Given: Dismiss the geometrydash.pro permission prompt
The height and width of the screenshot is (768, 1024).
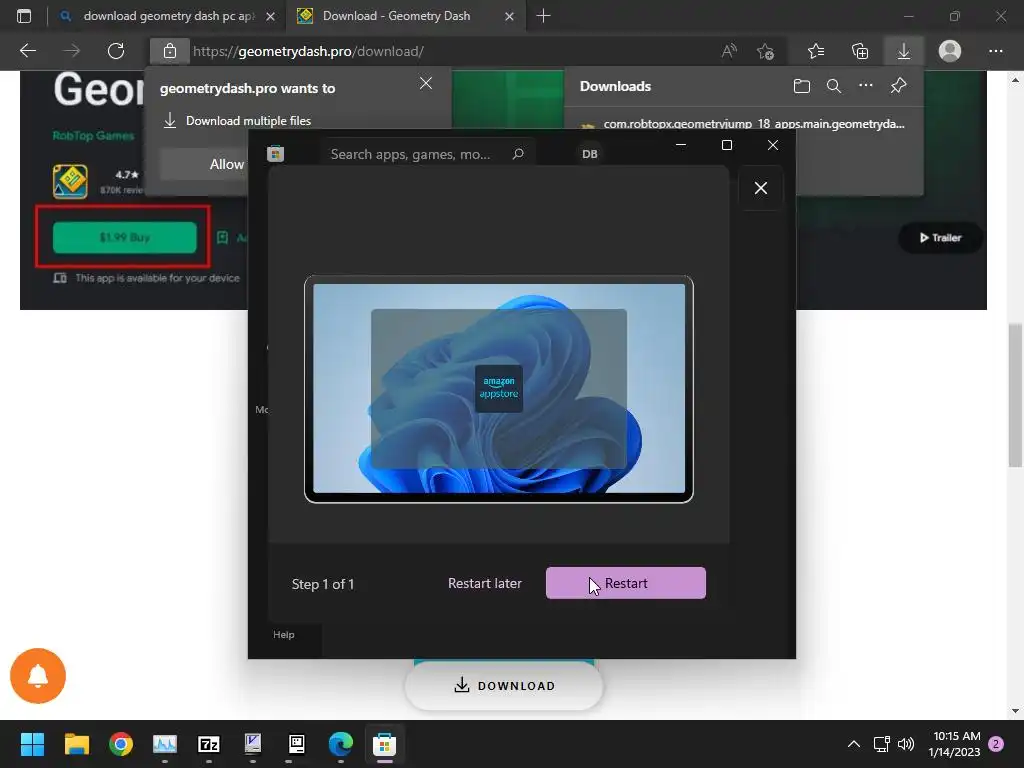Looking at the screenshot, I should pos(426,83).
